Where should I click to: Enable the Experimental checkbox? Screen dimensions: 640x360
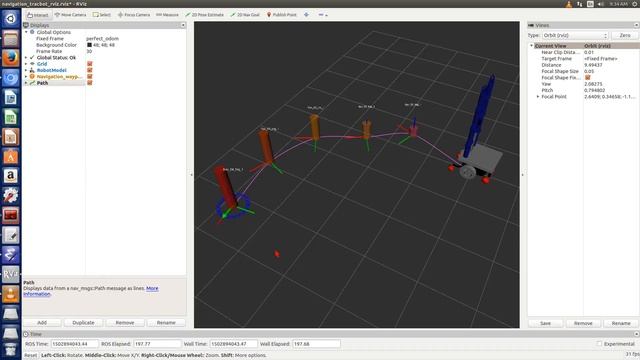pos(599,344)
